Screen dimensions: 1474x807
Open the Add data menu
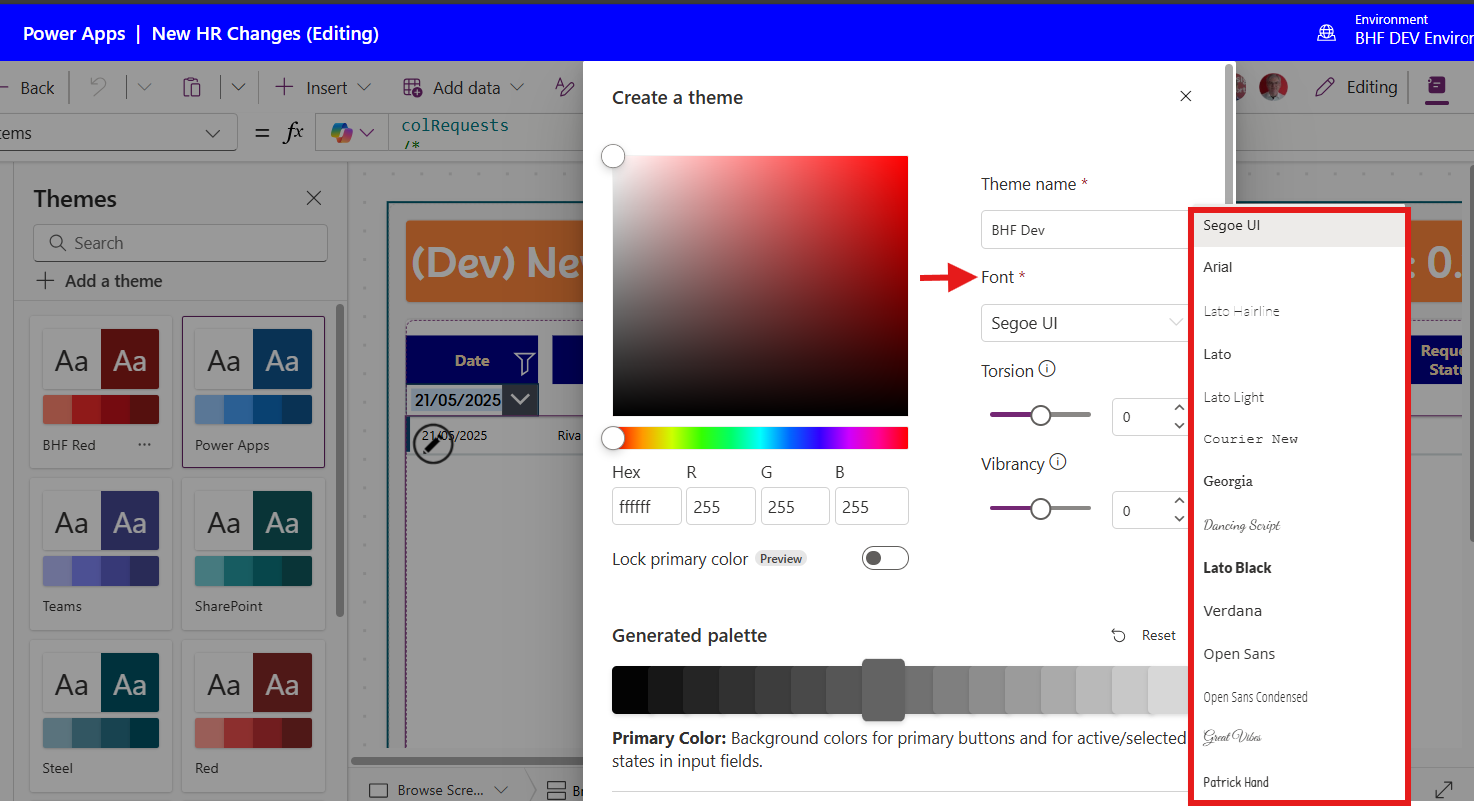point(463,88)
